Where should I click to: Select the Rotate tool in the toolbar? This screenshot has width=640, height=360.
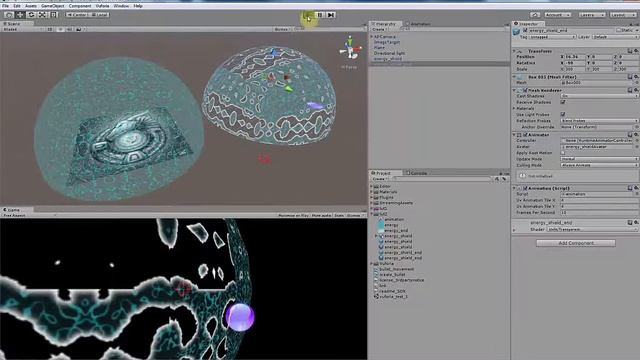31,15
